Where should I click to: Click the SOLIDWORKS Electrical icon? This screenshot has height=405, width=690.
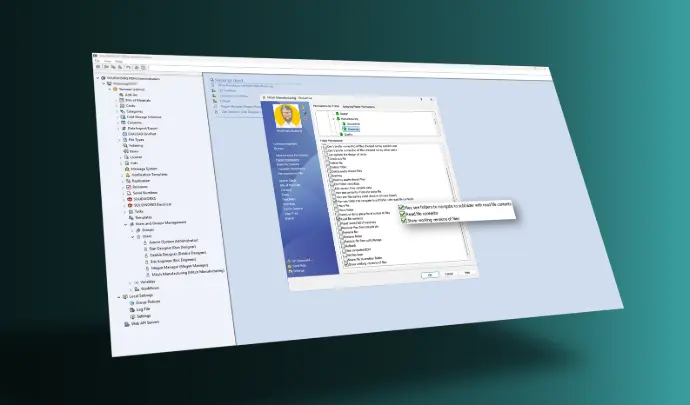pos(130,205)
